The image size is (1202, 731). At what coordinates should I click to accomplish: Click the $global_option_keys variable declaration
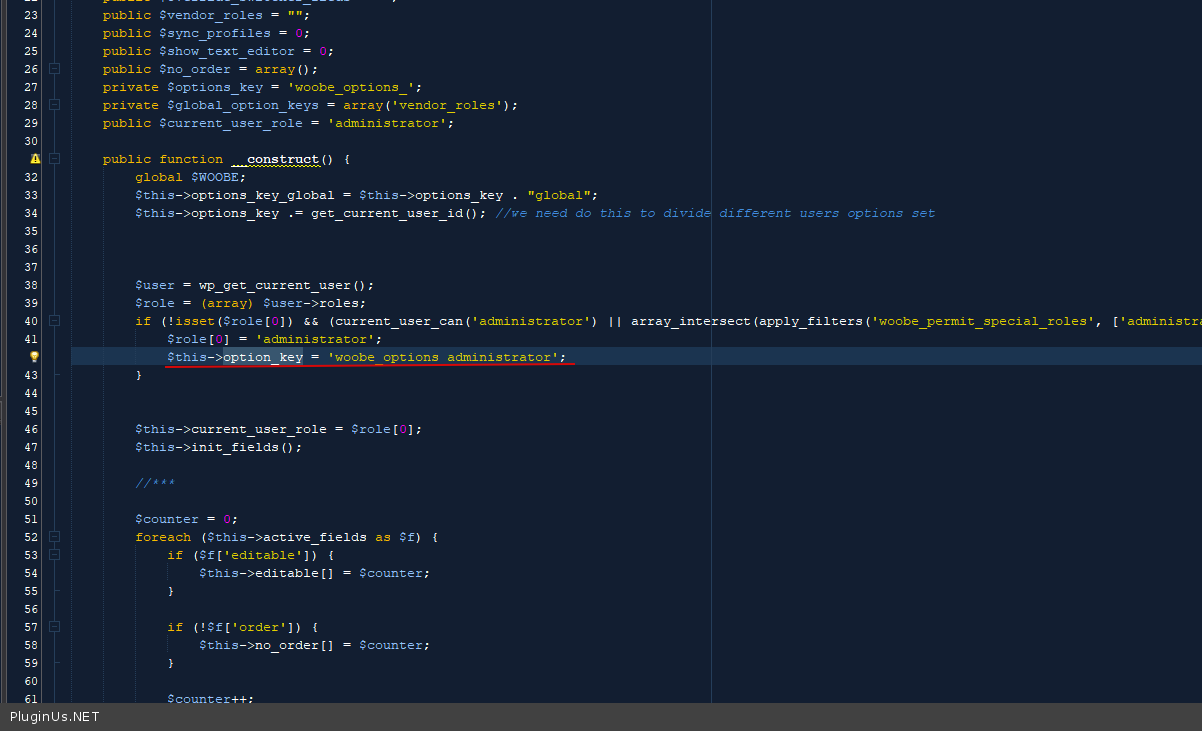(242, 105)
